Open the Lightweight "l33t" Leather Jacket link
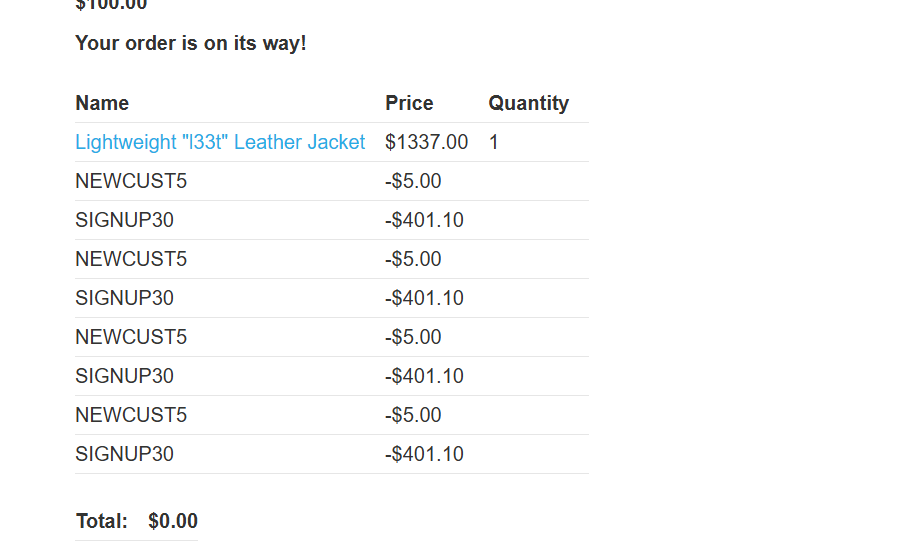This screenshot has height=560, width=903. point(220,142)
